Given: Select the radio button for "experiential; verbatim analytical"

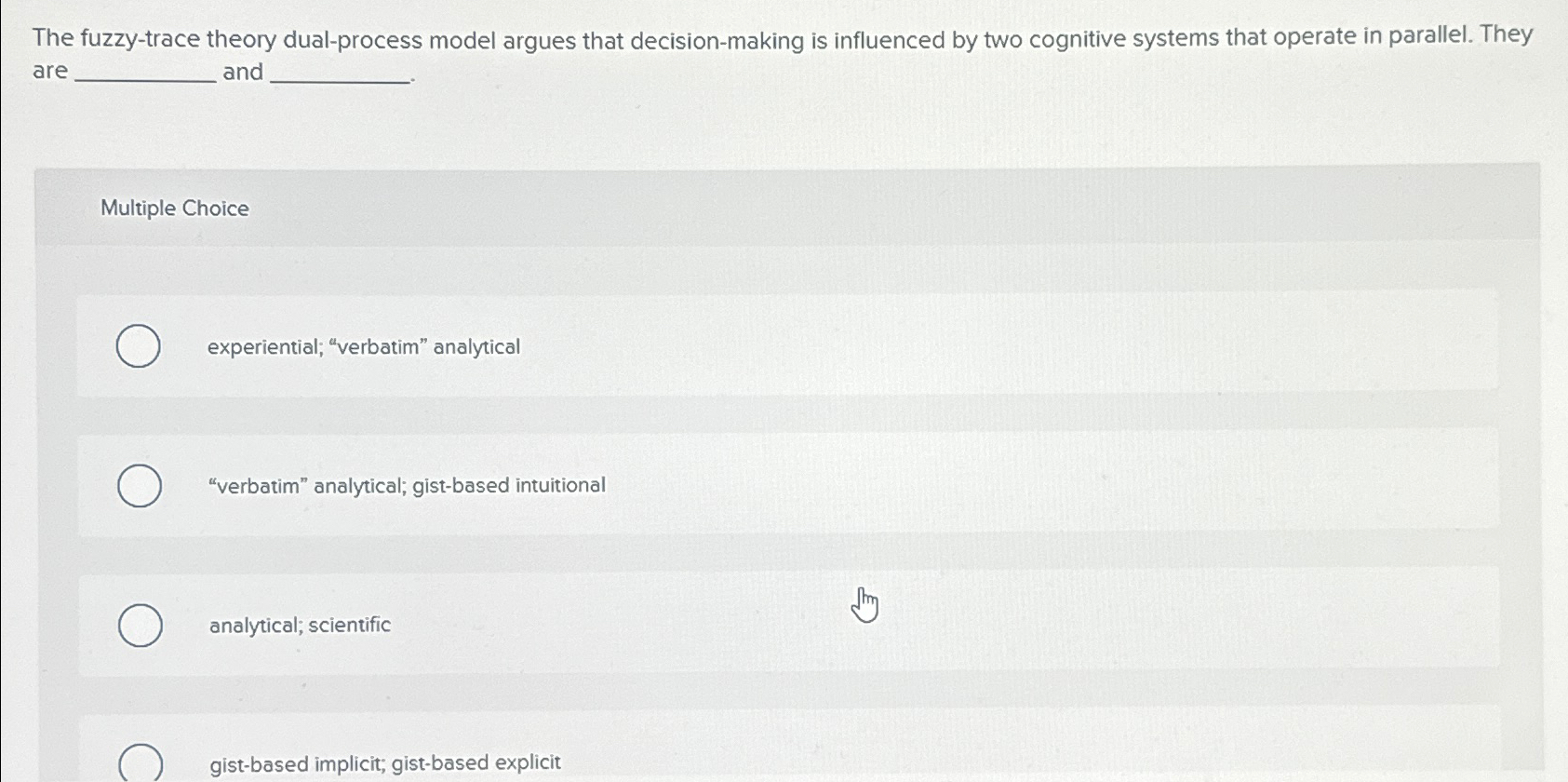Looking at the screenshot, I should (138, 347).
